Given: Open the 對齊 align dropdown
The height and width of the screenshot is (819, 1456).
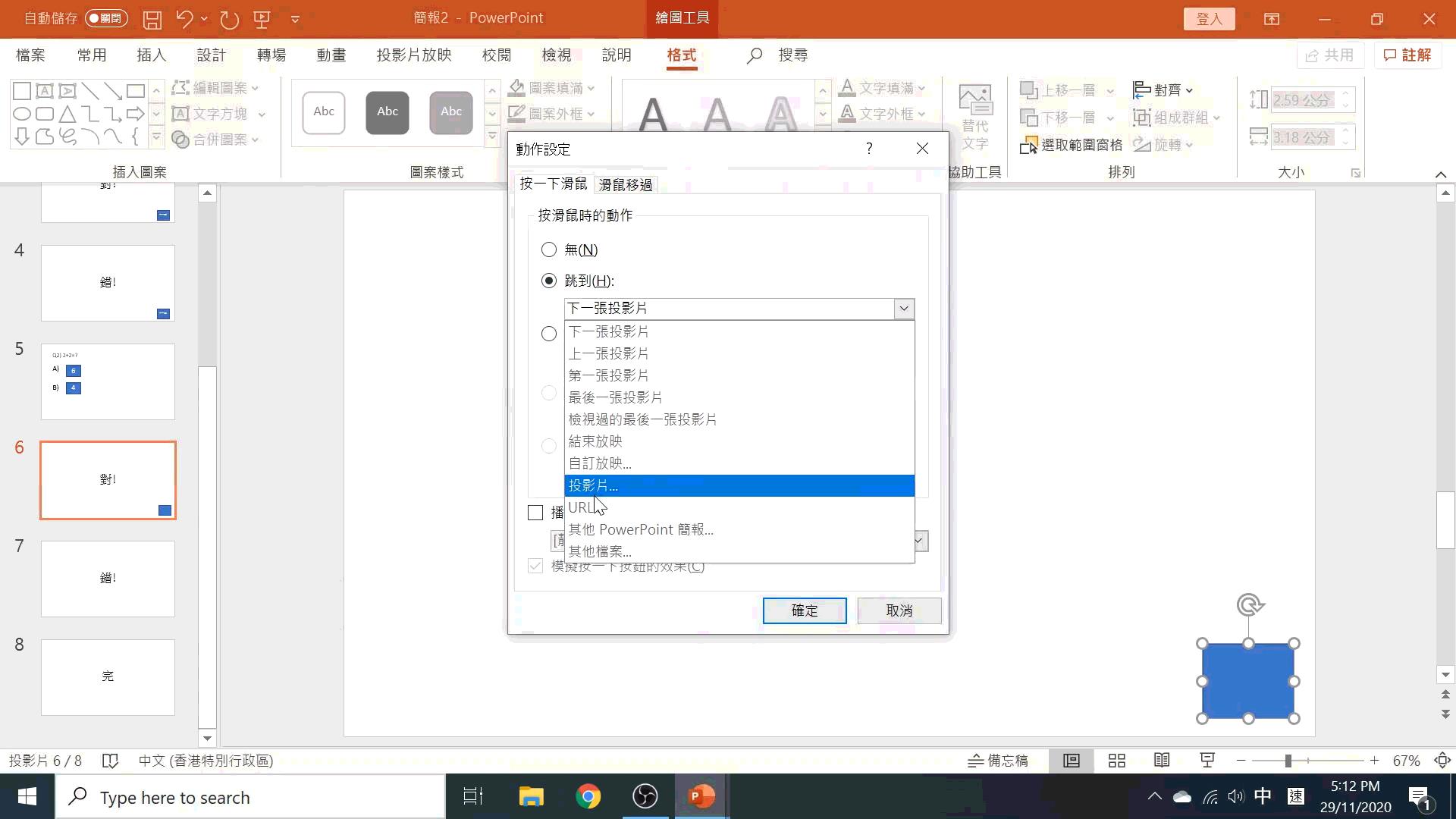Looking at the screenshot, I should click(1162, 89).
